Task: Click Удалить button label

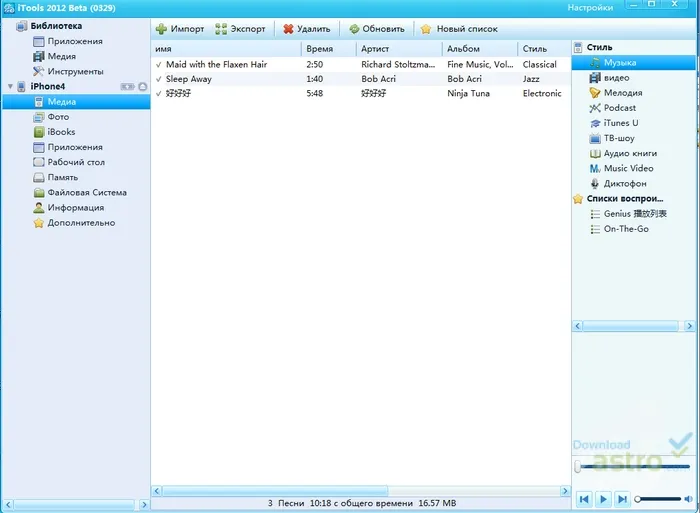Action: [x=313, y=29]
